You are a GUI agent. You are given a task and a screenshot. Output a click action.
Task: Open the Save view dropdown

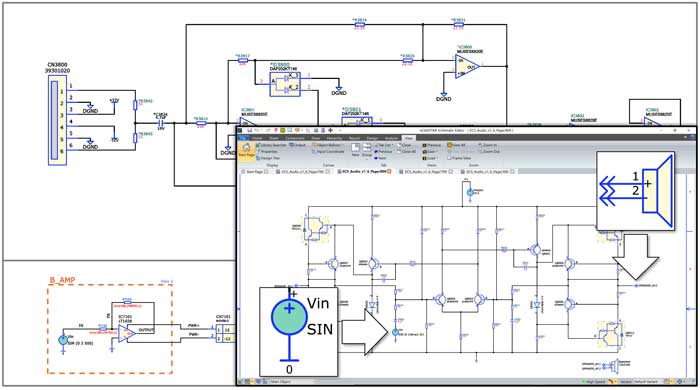(x=429, y=152)
